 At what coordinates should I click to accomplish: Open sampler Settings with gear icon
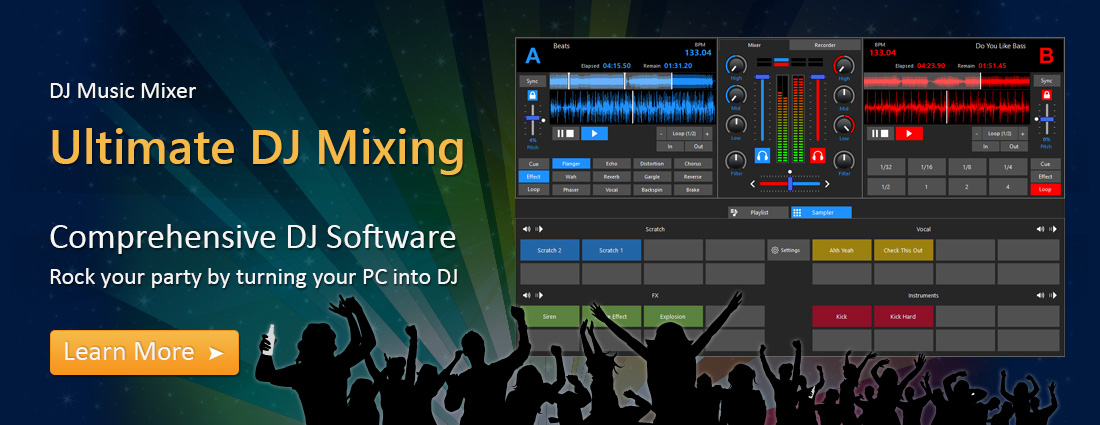(x=788, y=250)
